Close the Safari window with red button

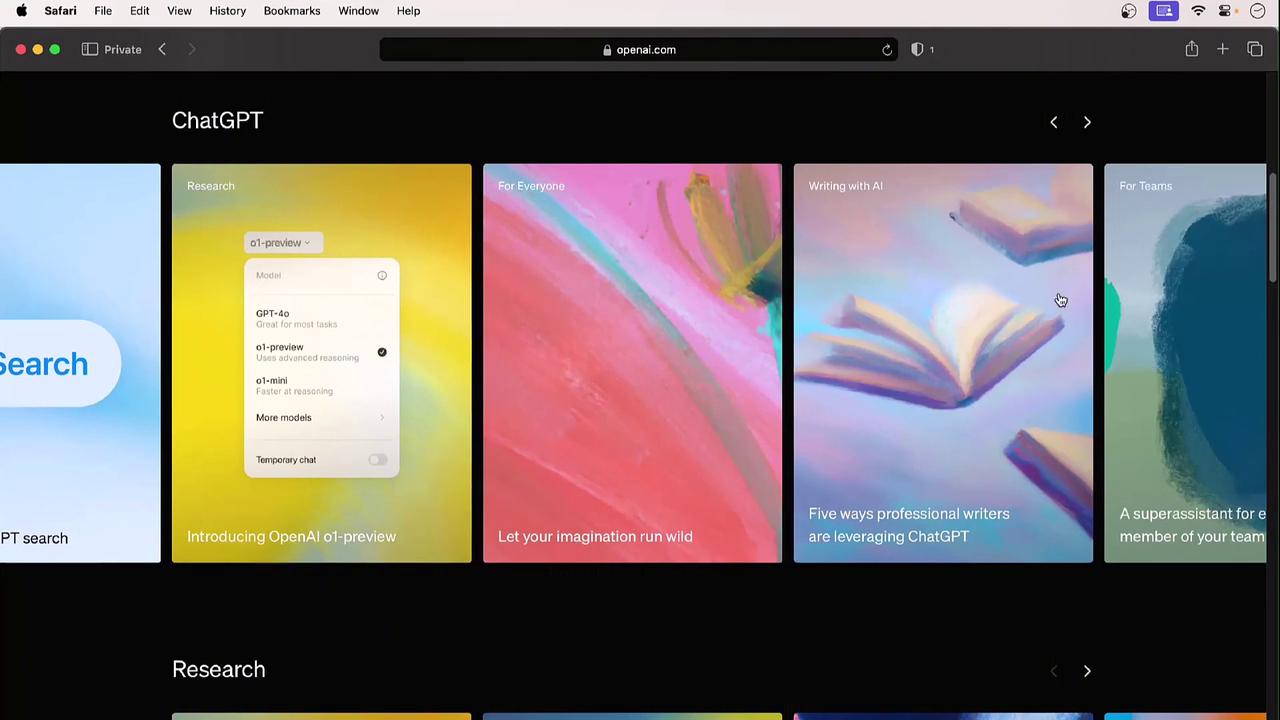21,49
